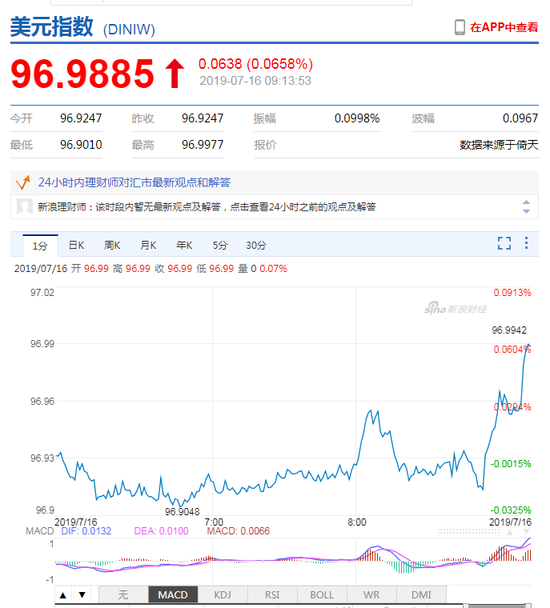Click the advisor avatar thumbnail
The image size is (550, 608).
(x=24, y=207)
